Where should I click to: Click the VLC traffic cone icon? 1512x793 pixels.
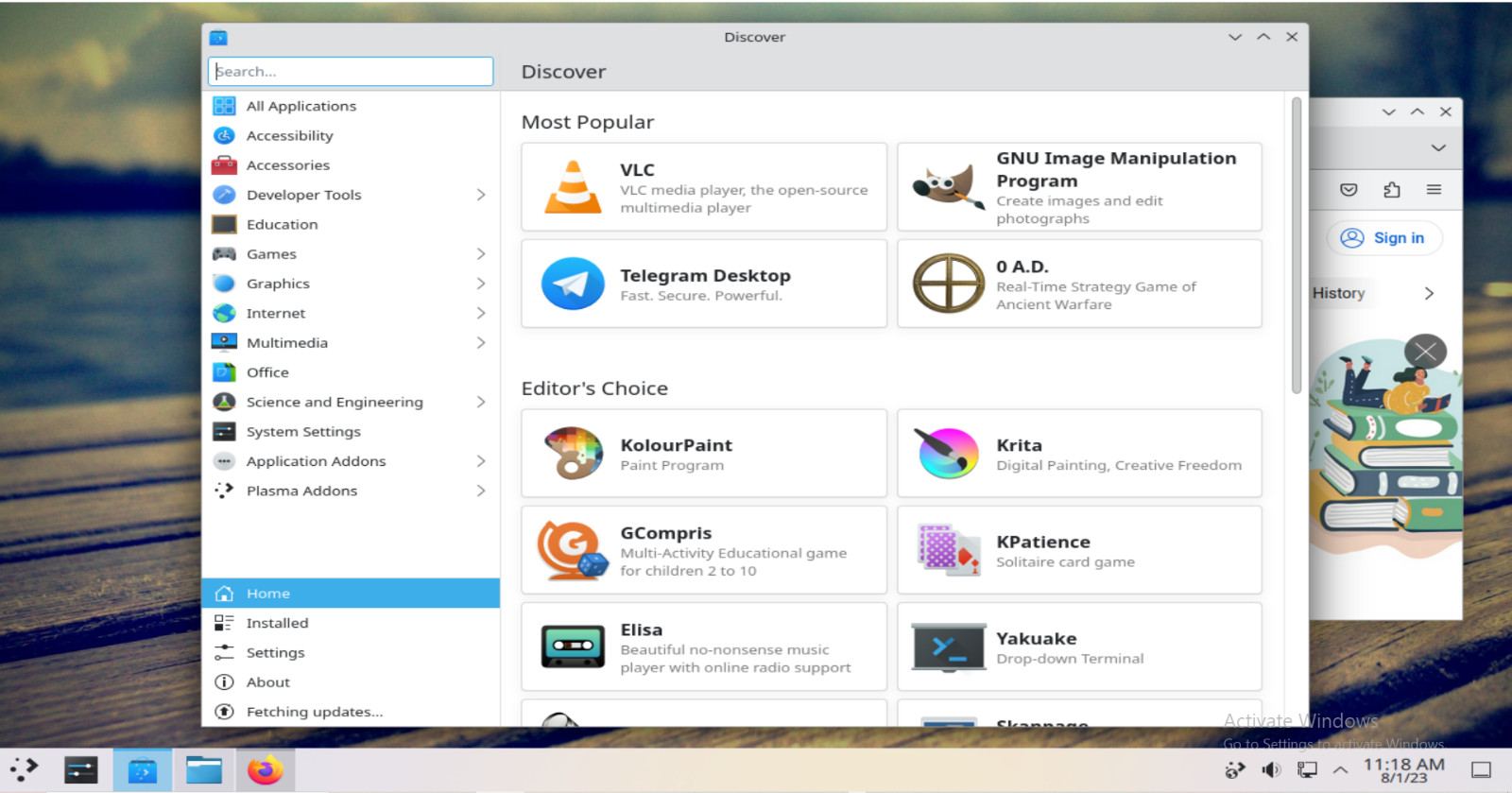click(x=573, y=187)
